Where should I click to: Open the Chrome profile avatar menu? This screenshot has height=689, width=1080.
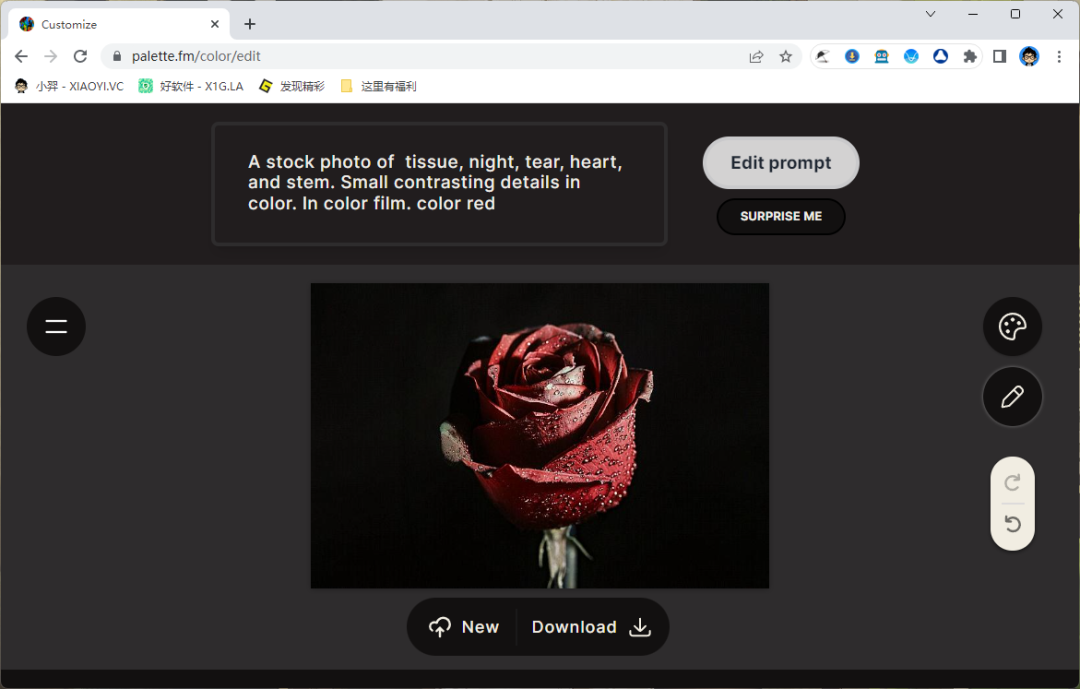(1029, 57)
